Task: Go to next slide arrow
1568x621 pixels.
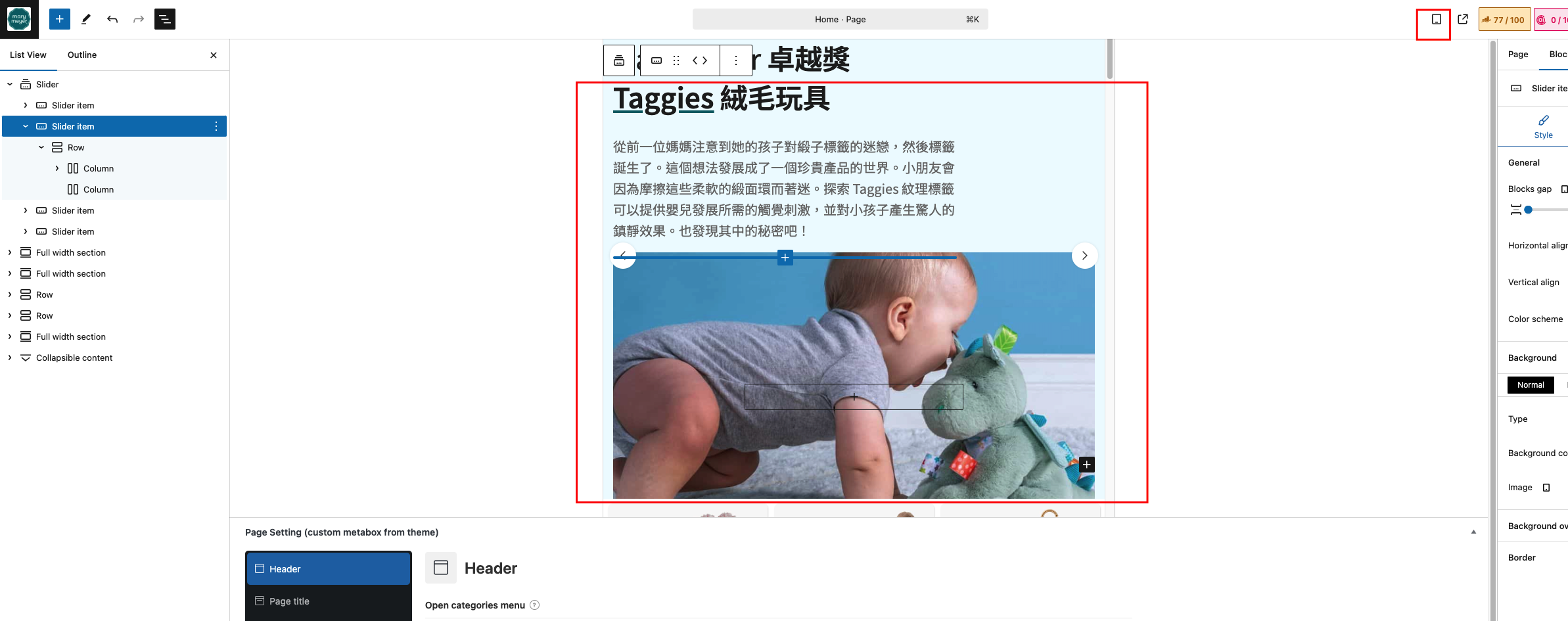Action: 1084,256
